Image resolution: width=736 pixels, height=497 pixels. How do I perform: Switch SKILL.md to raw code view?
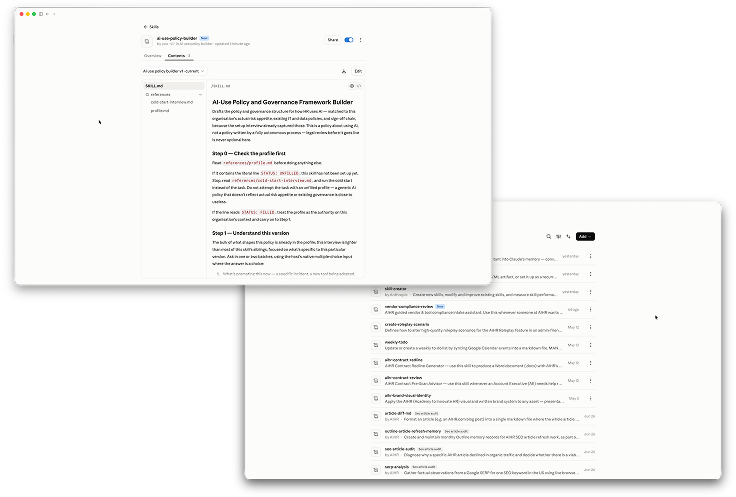pyautogui.click(x=359, y=86)
